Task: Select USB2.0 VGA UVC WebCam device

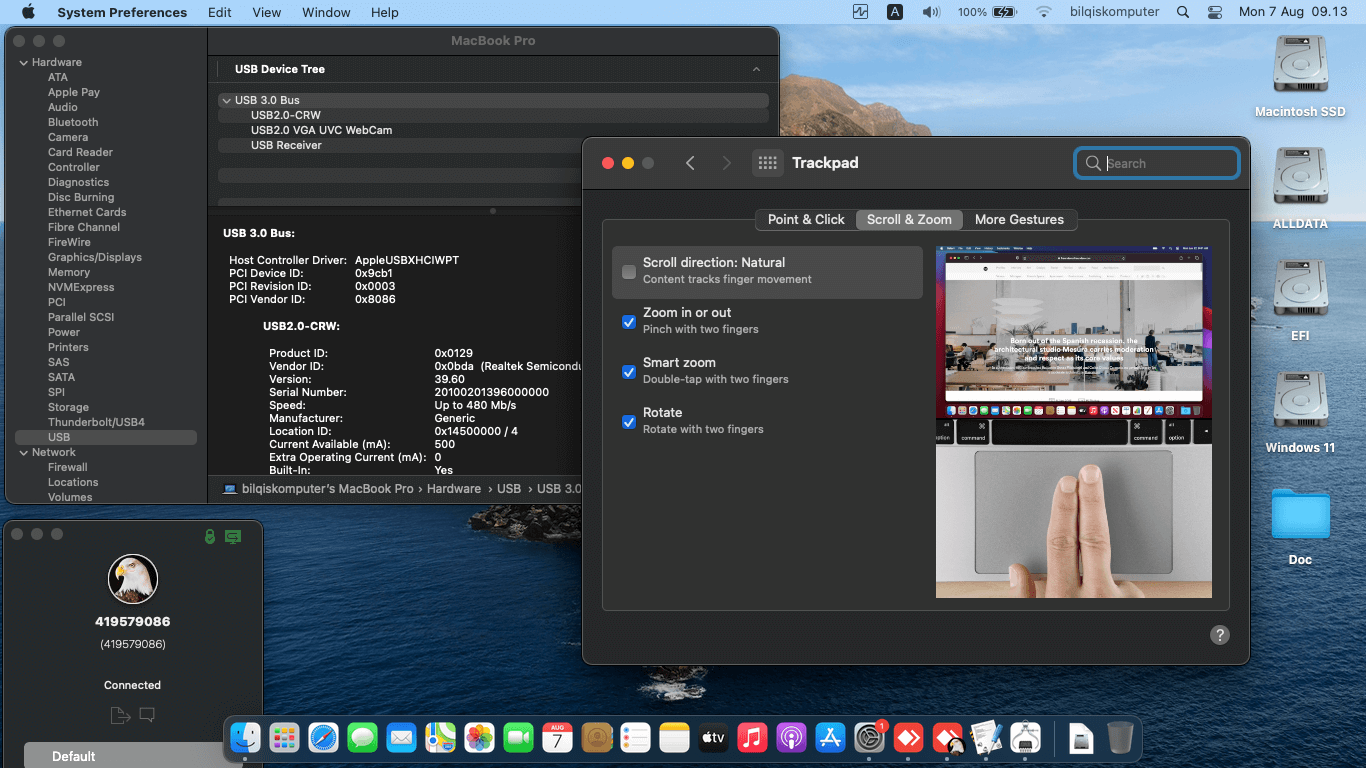Action: coord(321,130)
